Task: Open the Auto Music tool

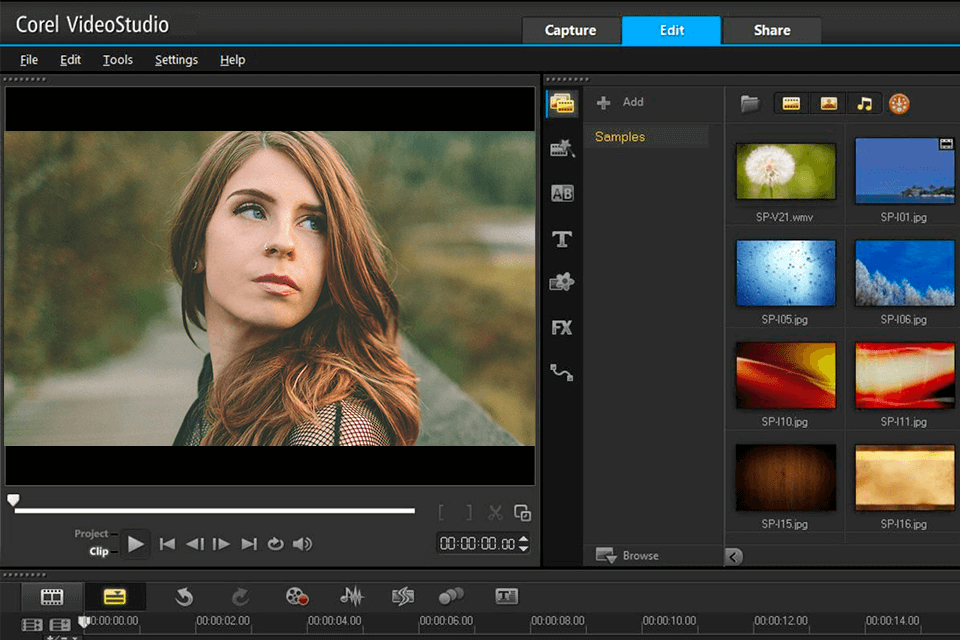Action: pyautogui.click(x=402, y=597)
